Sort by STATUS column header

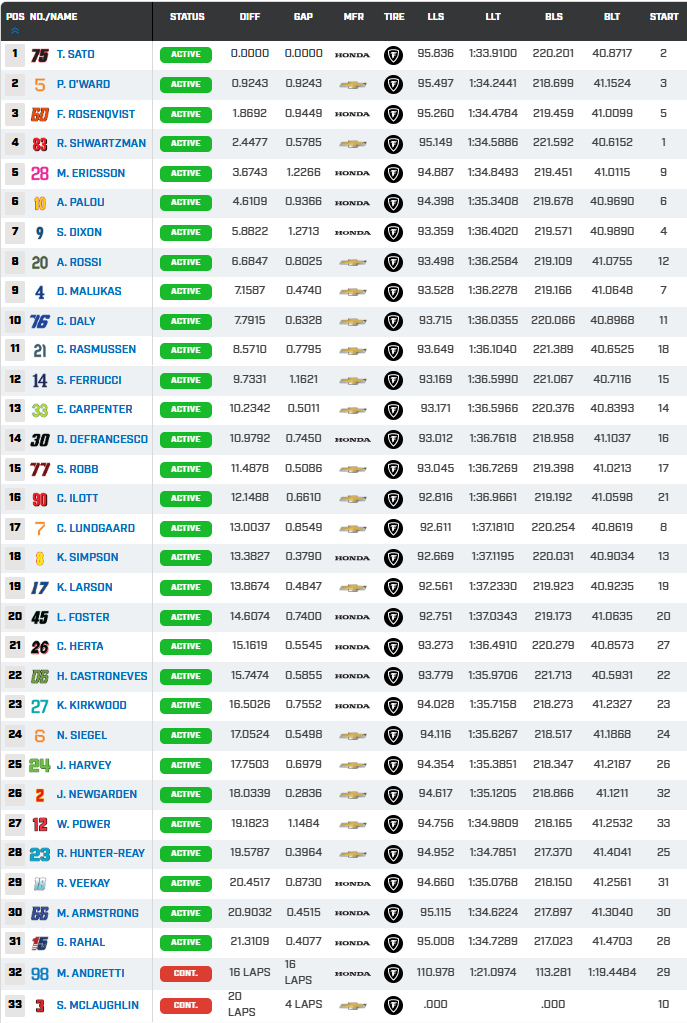pyautogui.click(x=187, y=16)
